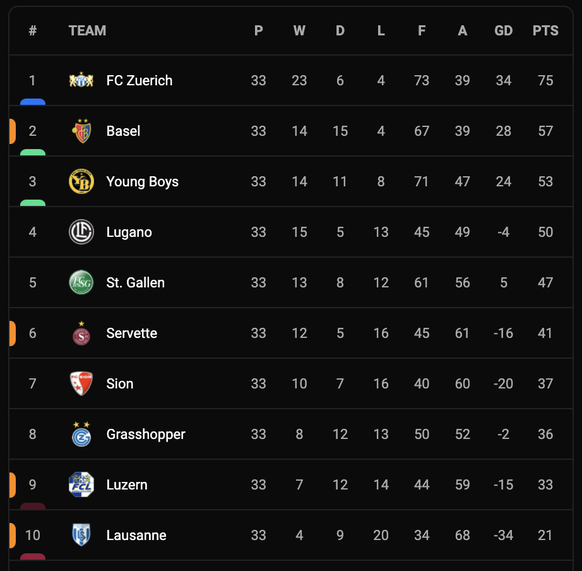Go to Grasshopper team page

tap(146, 434)
